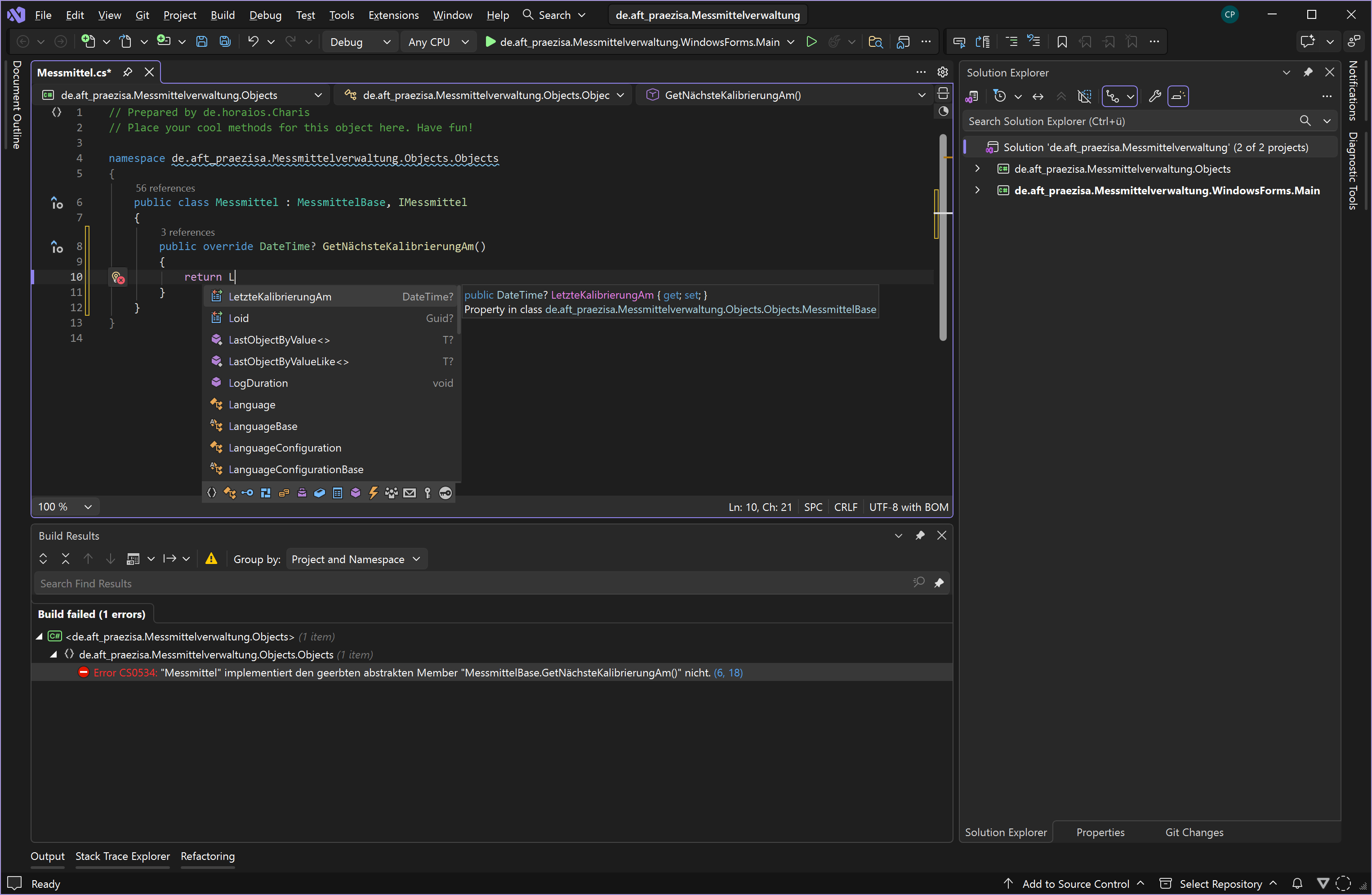1372x895 pixels.
Task: Click the Find in Files folder-search icon
Action: click(x=875, y=41)
